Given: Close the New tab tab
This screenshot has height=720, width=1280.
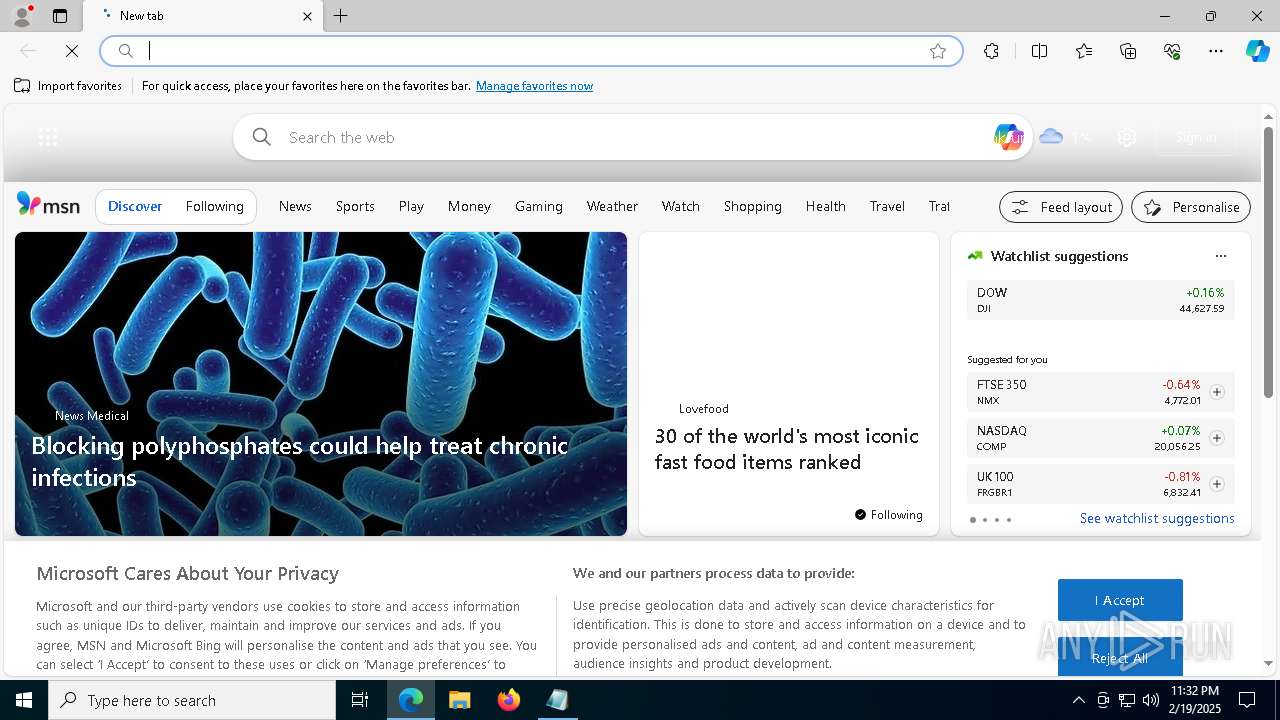Looking at the screenshot, I should [x=307, y=16].
